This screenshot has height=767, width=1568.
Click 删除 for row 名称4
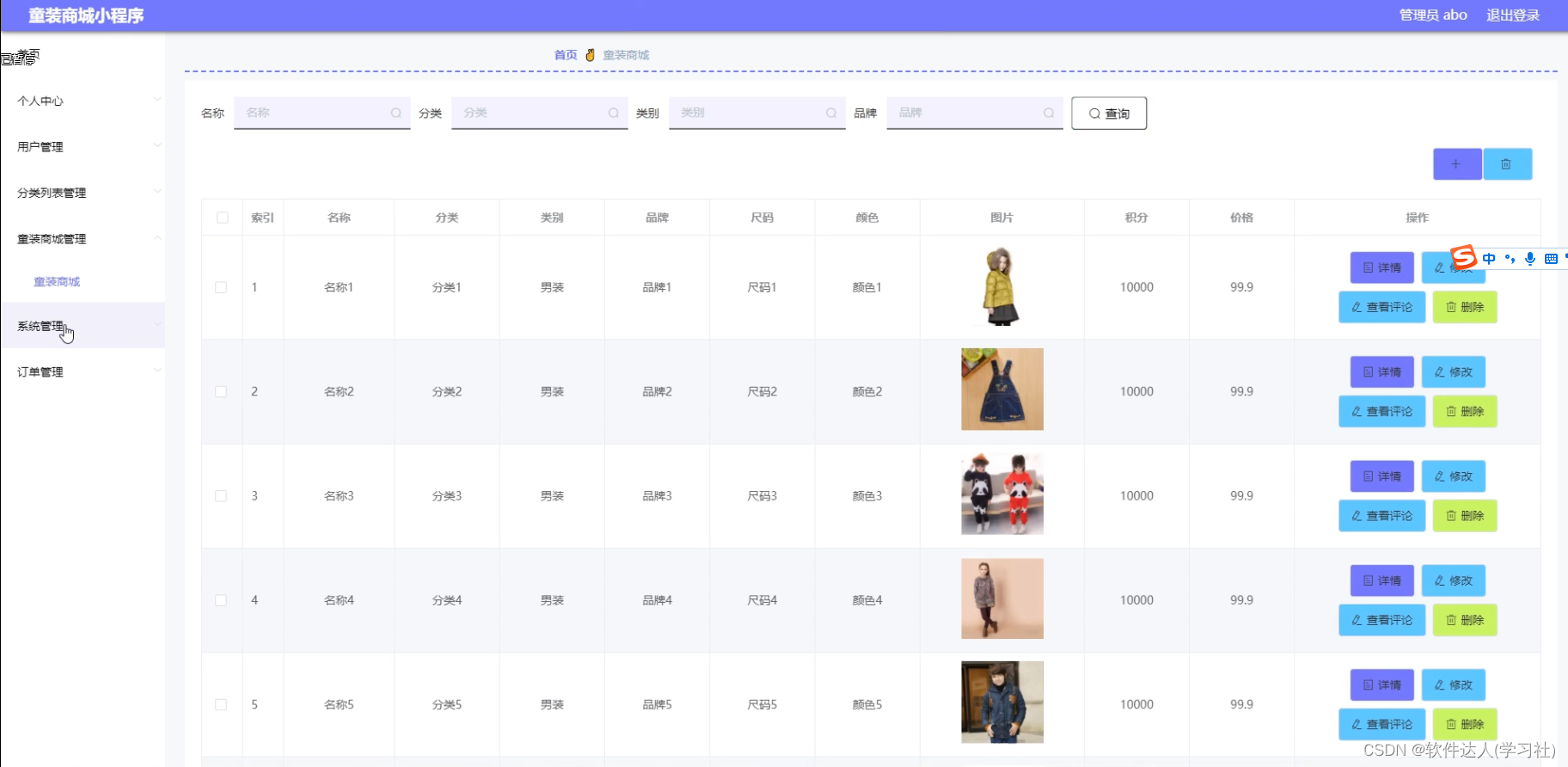click(1465, 620)
